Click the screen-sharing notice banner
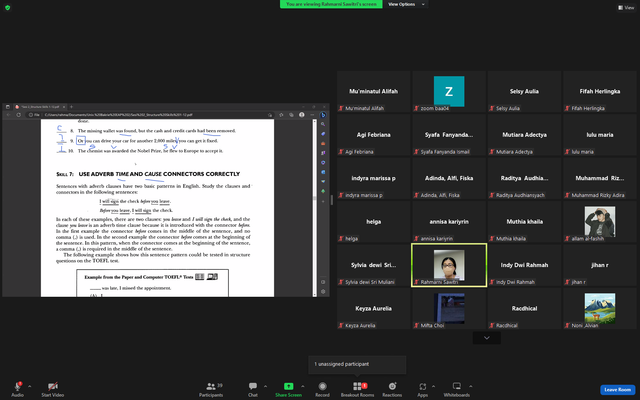The image size is (640, 400). tap(331, 4)
